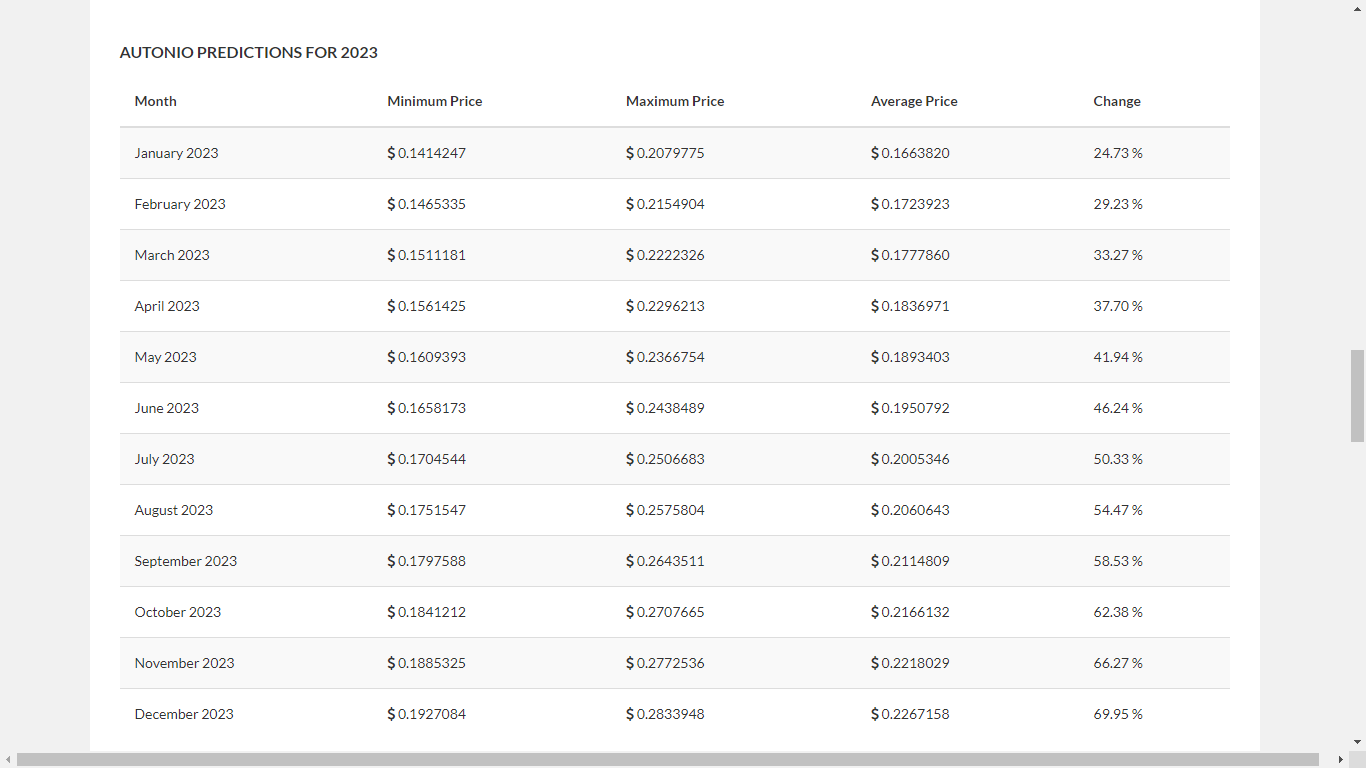
Task: Click the 37.70 % change value
Action: tap(1118, 306)
